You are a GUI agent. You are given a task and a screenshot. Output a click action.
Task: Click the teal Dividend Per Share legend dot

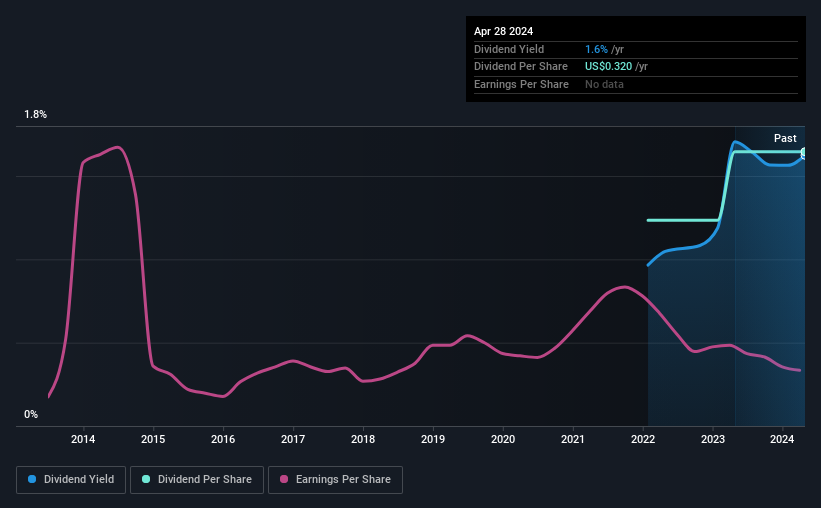pos(146,479)
